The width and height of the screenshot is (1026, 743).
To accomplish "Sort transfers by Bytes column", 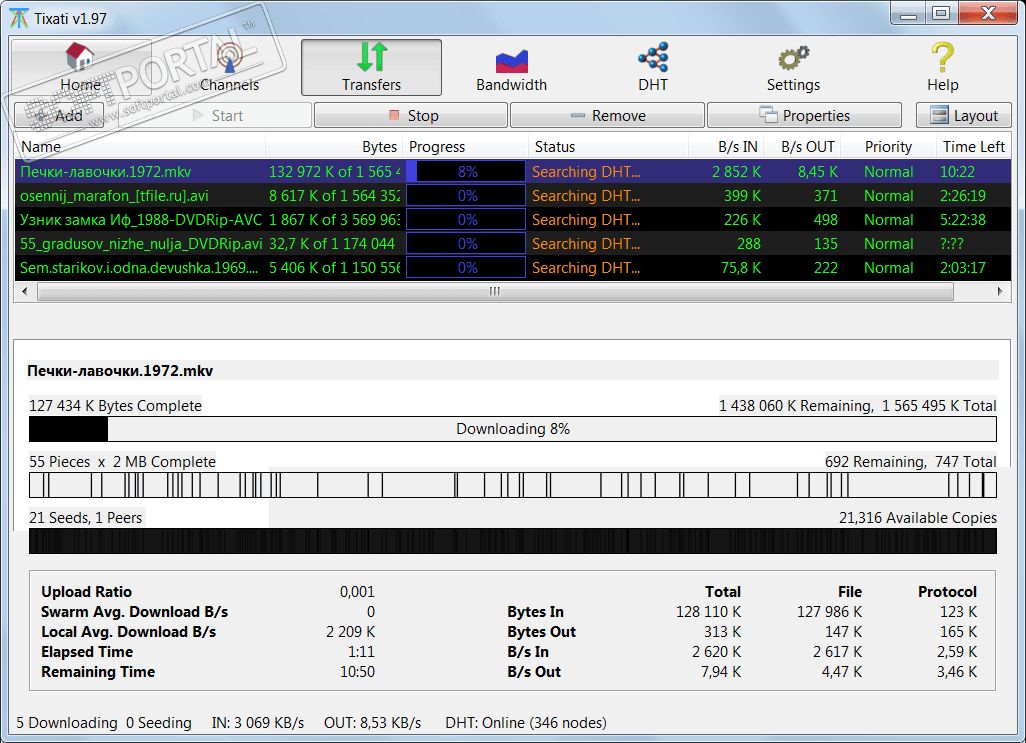I will 333,147.
